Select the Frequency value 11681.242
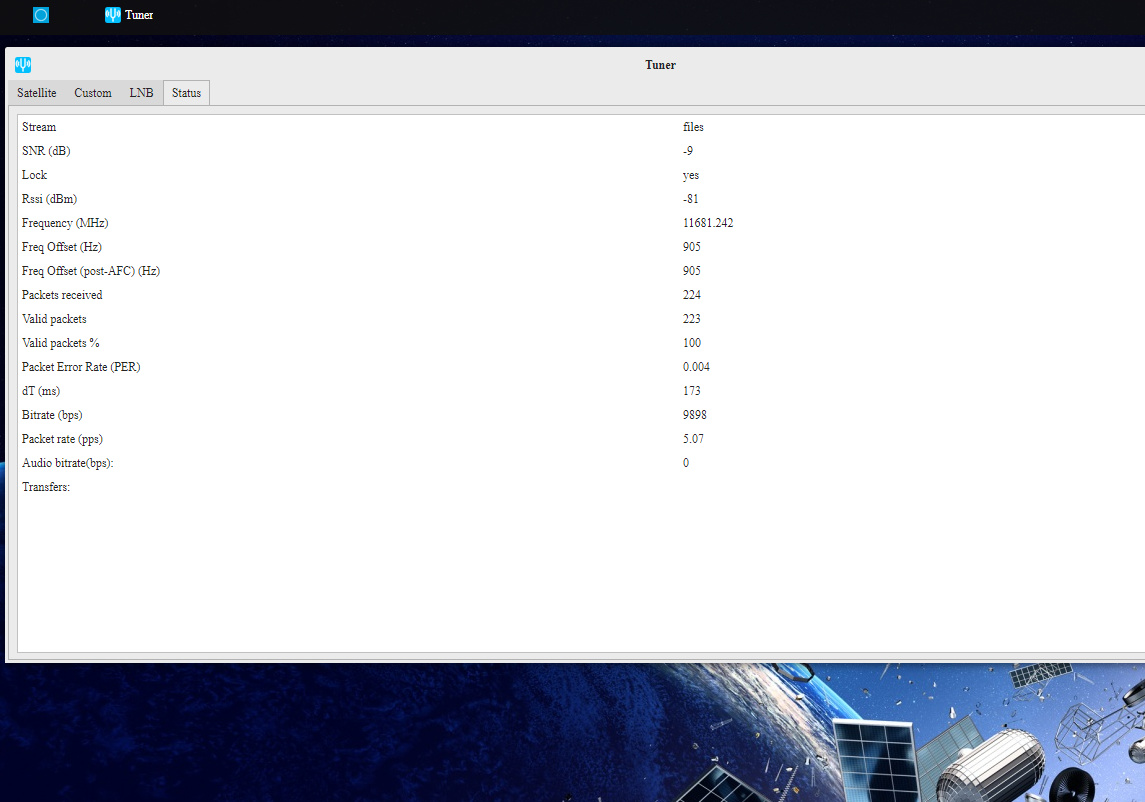The width and height of the screenshot is (1145, 802). (708, 223)
